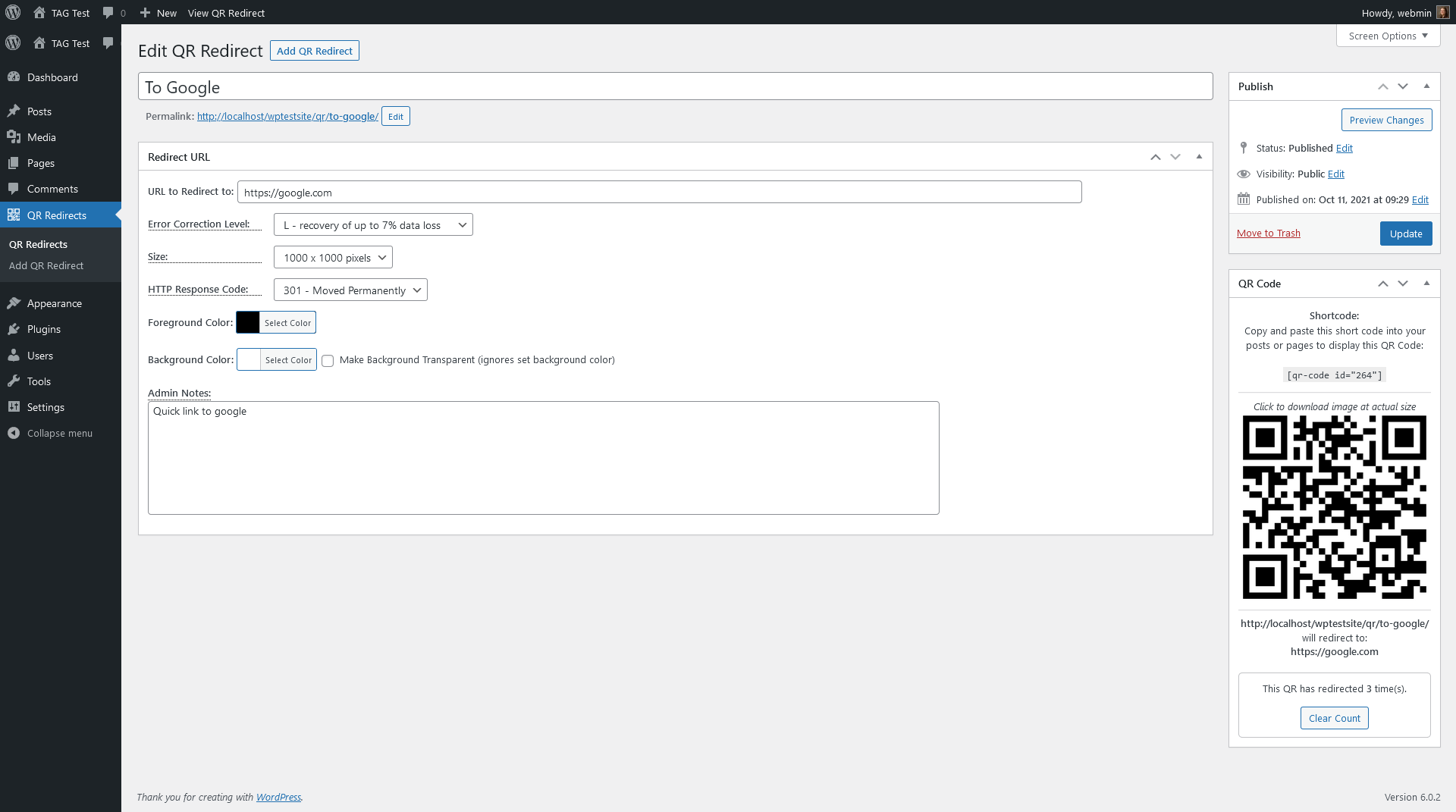
Task: Move the Redirect URL panel down
Action: pos(1175,157)
